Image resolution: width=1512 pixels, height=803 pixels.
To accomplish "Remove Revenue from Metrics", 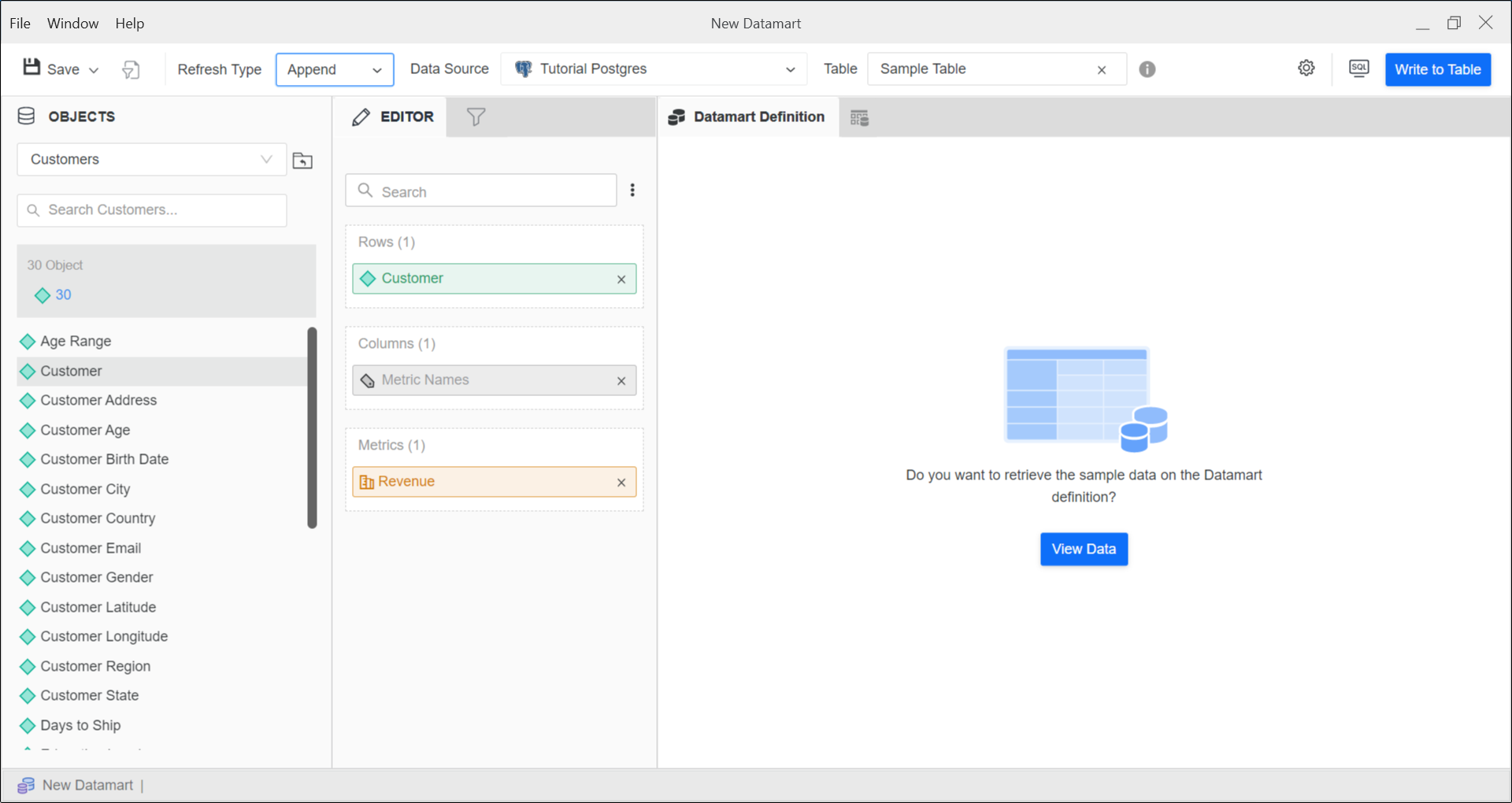I will [621, 483].
